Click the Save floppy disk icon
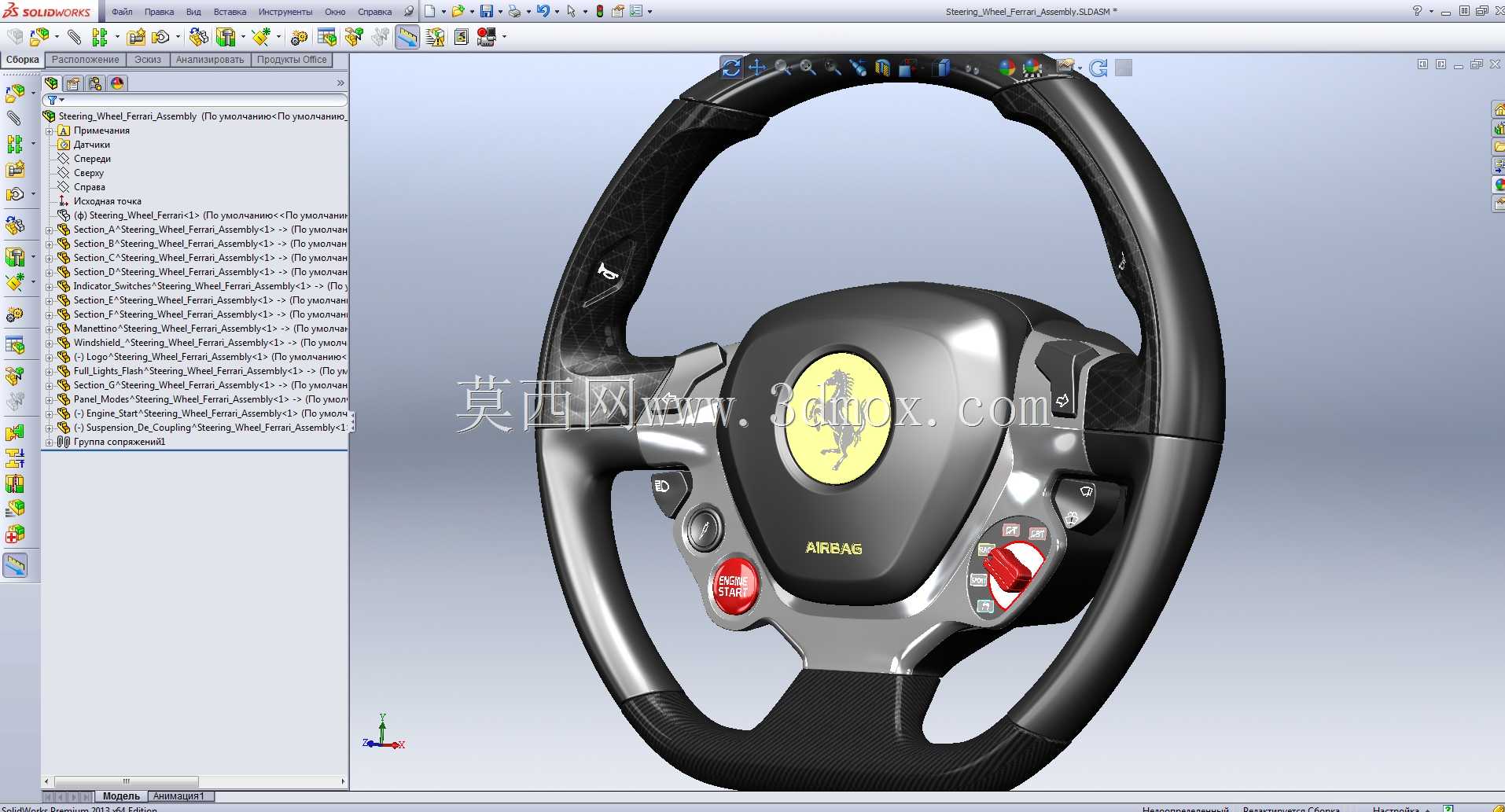1505x812 pixels. (x=487, y=11)
